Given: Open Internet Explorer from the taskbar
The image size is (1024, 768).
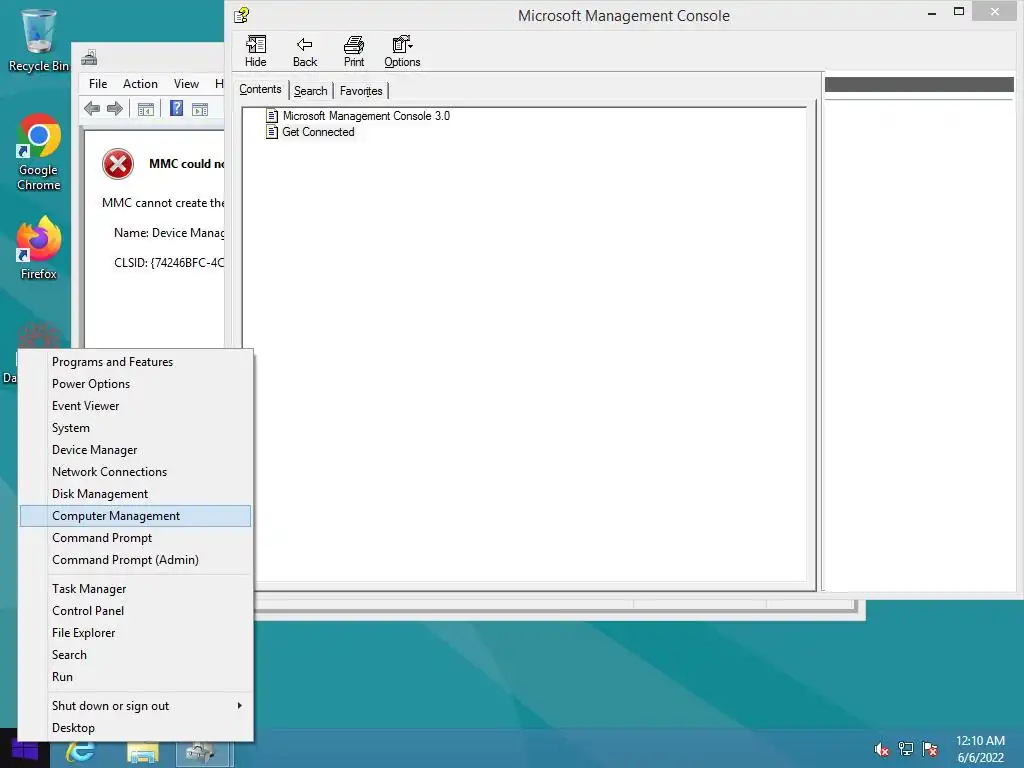Looking at the screenshot, I should [x=81, y=752].
